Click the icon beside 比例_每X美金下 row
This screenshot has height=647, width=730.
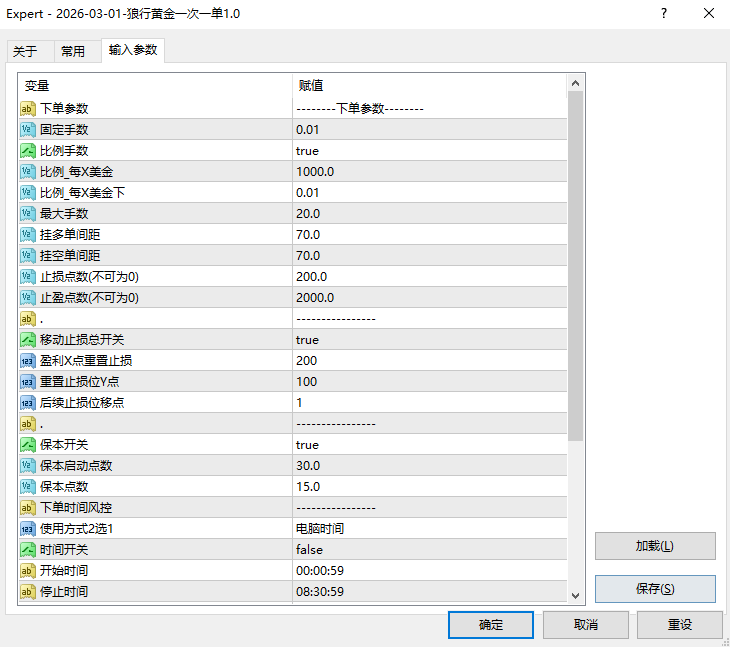tap(27, 192)
